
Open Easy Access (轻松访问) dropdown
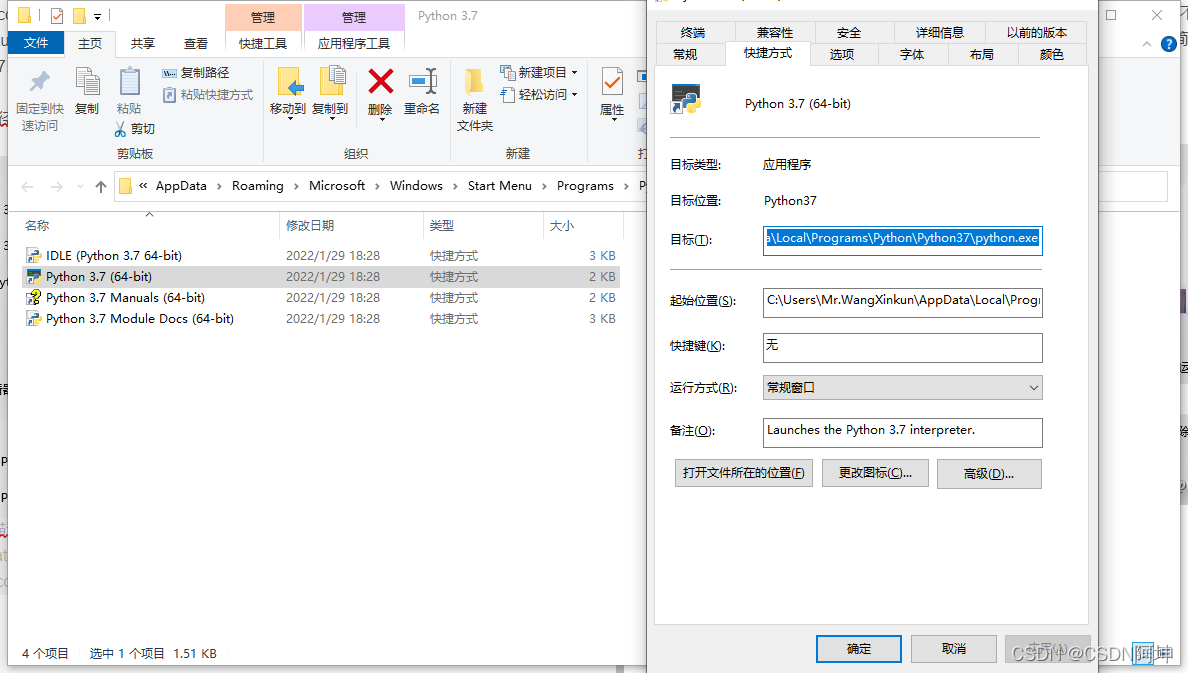pos(539,95)
